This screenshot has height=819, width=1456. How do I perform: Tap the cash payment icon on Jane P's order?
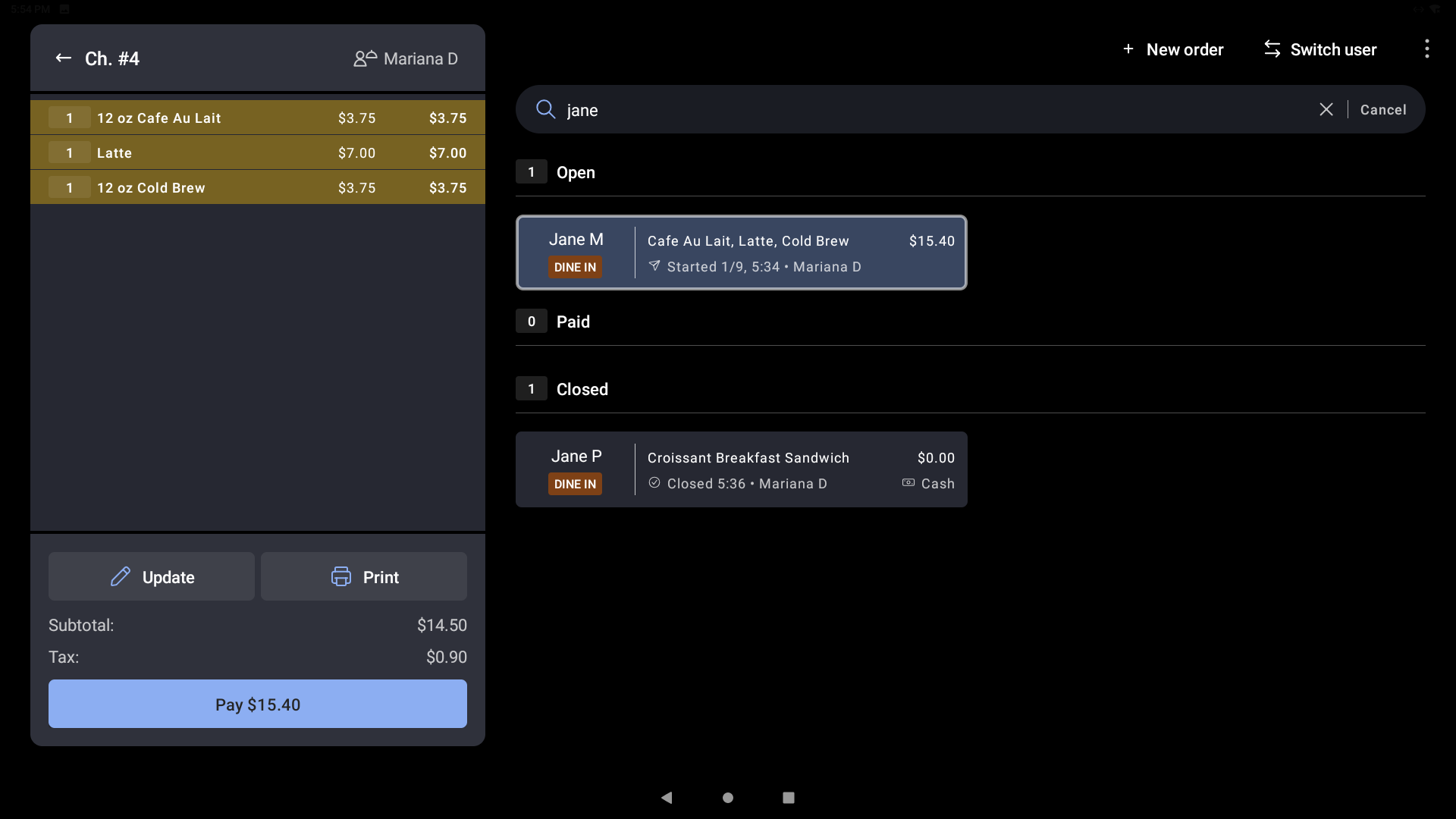pos(908,483)
